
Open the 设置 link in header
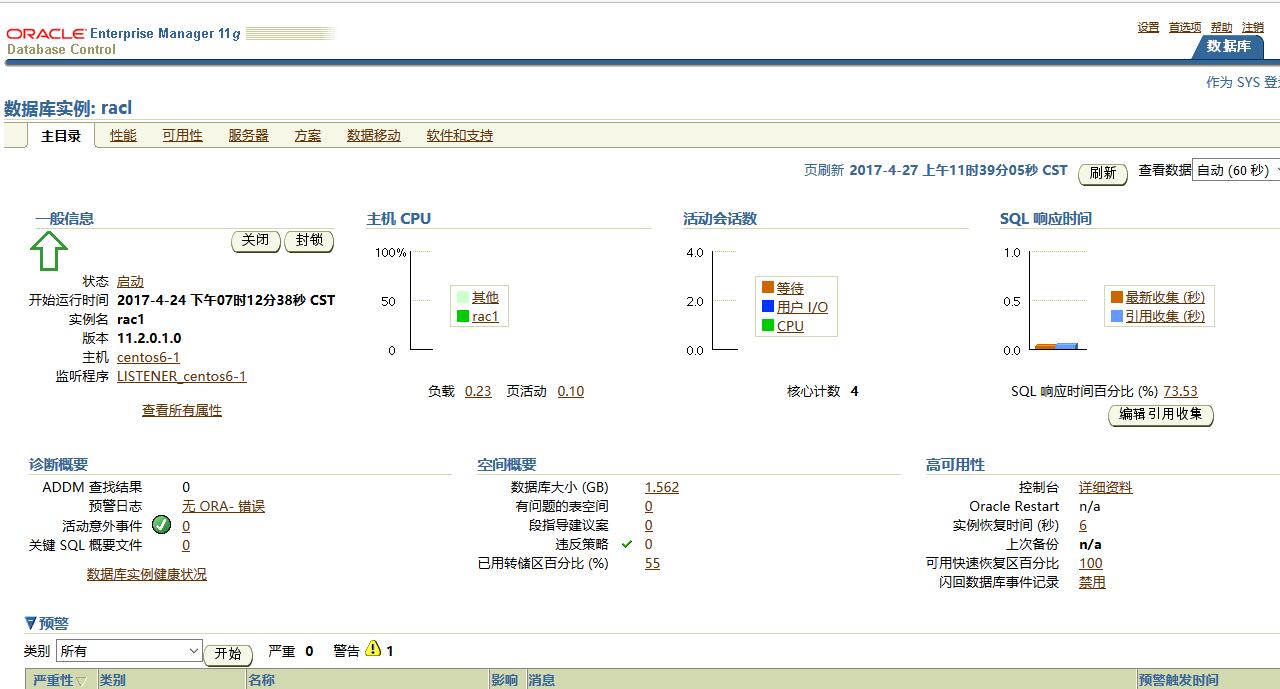[x=1148, y=27]
